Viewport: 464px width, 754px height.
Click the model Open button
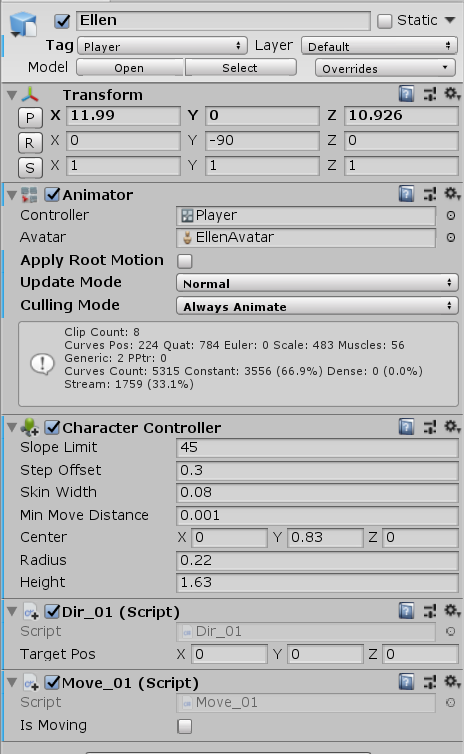[x=130, y=68]
